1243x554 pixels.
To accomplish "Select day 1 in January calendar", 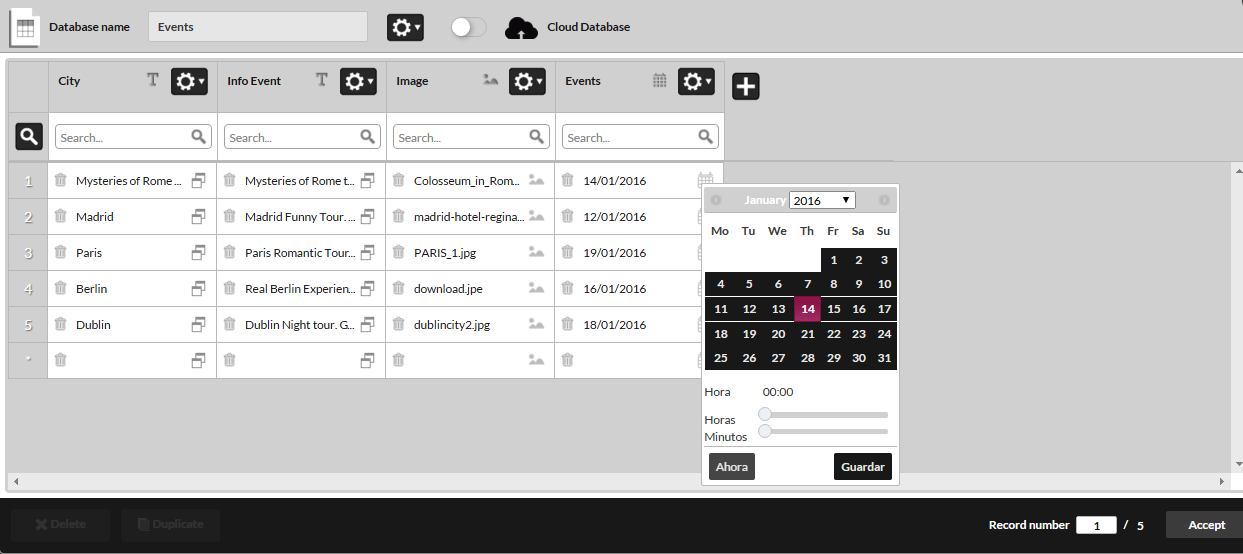I will (834, 260).
